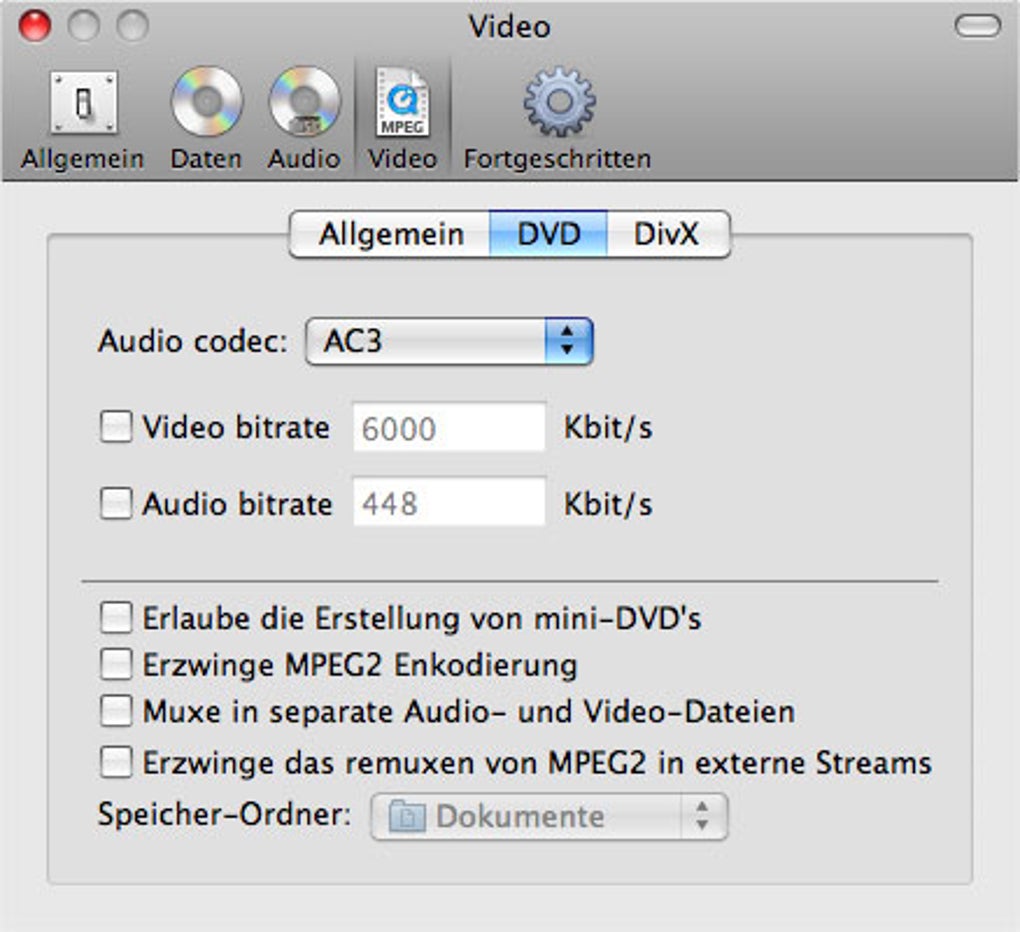Open the Fortgeschritten gear icon
The height and width of the screenshot is (932, 1020).
[558, 104]
